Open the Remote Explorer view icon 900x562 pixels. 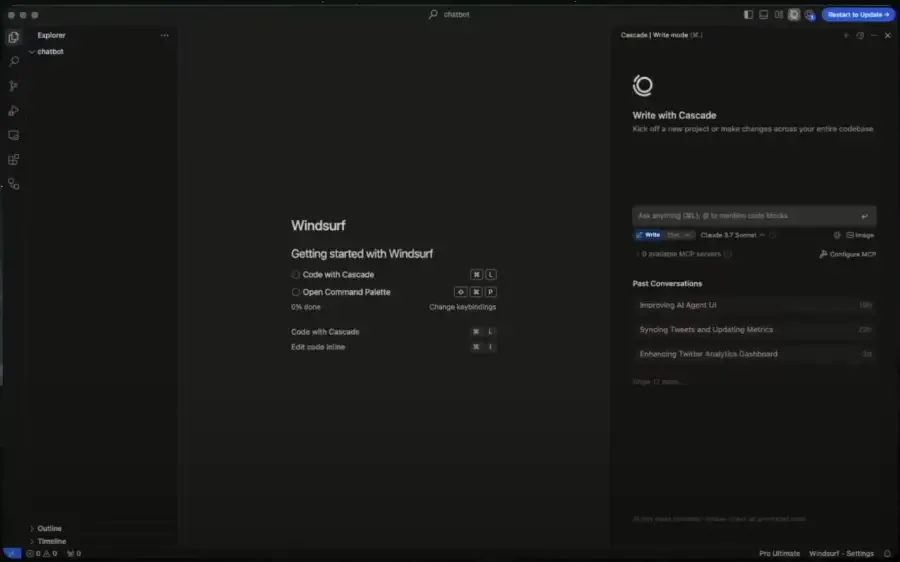(x=14, y=135)
